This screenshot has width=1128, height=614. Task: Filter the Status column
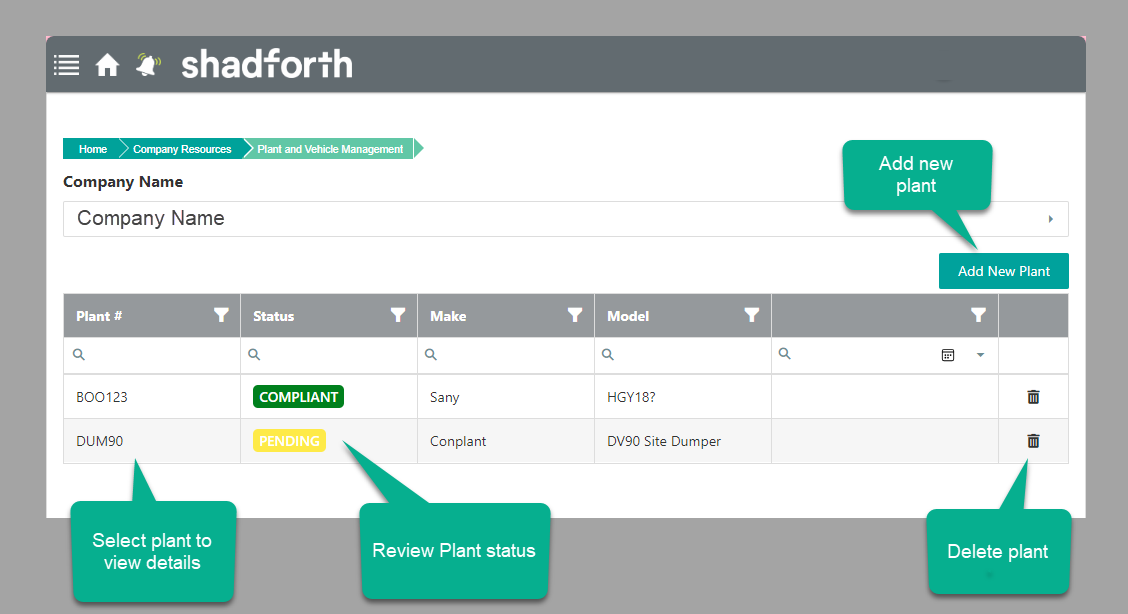pos(398,315)
